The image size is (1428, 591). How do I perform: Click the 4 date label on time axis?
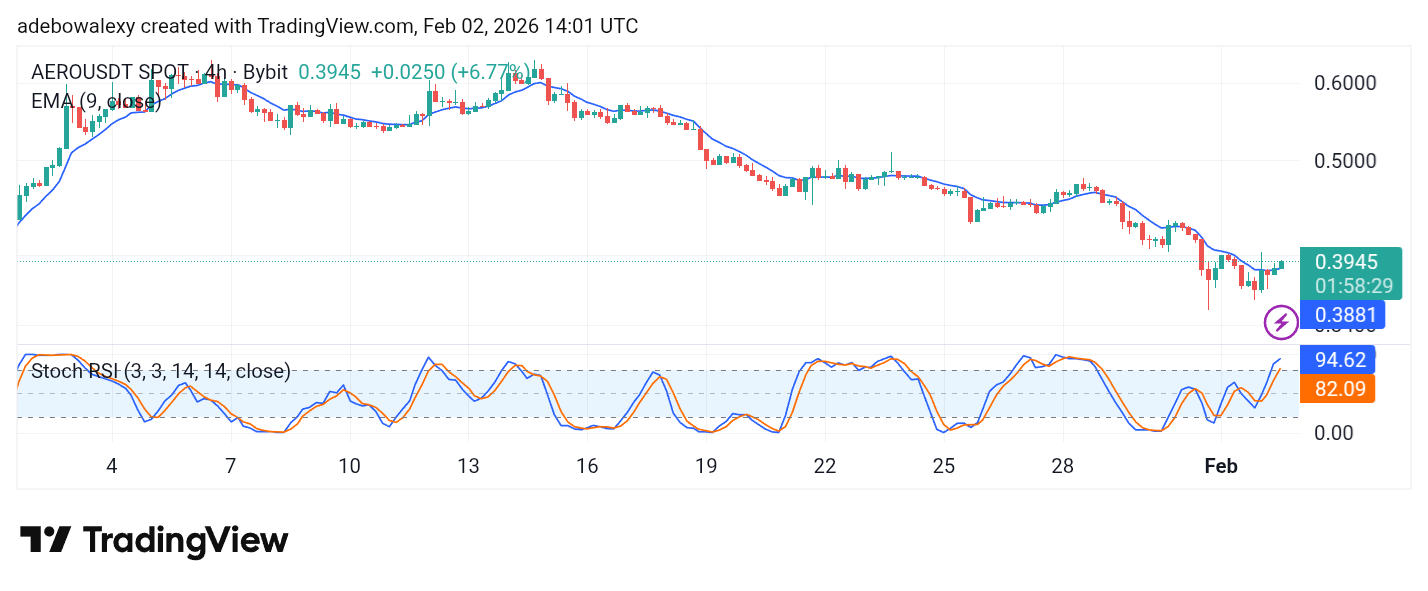(x=111, y=466)
